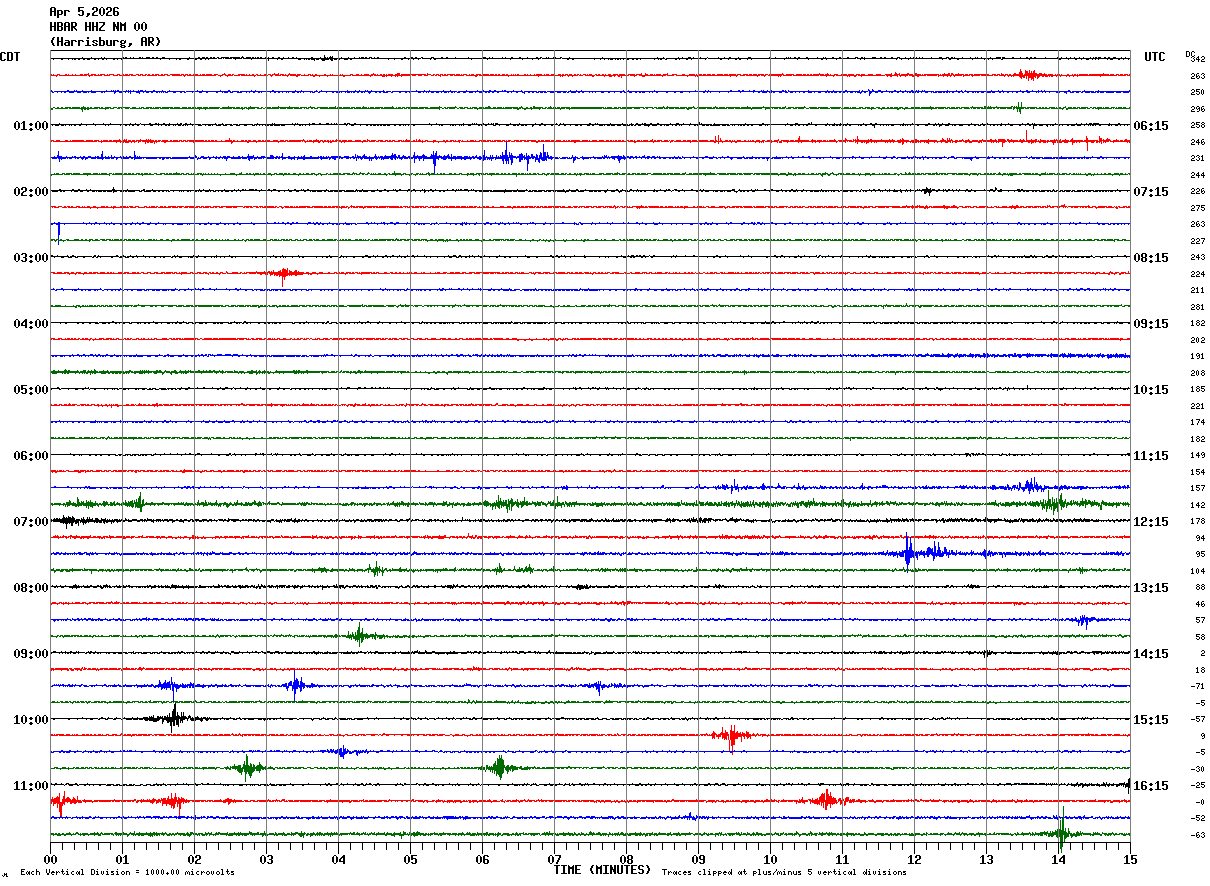This screenshot has width=1210, height=886.
Task: Click the minute axis tick '00'
Action: [50, 859]
